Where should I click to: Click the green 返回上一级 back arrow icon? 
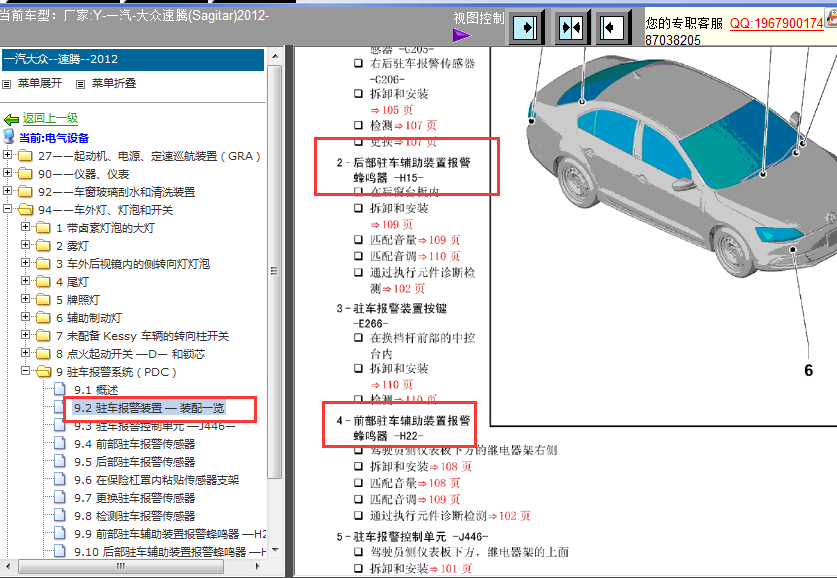point(11,119)
